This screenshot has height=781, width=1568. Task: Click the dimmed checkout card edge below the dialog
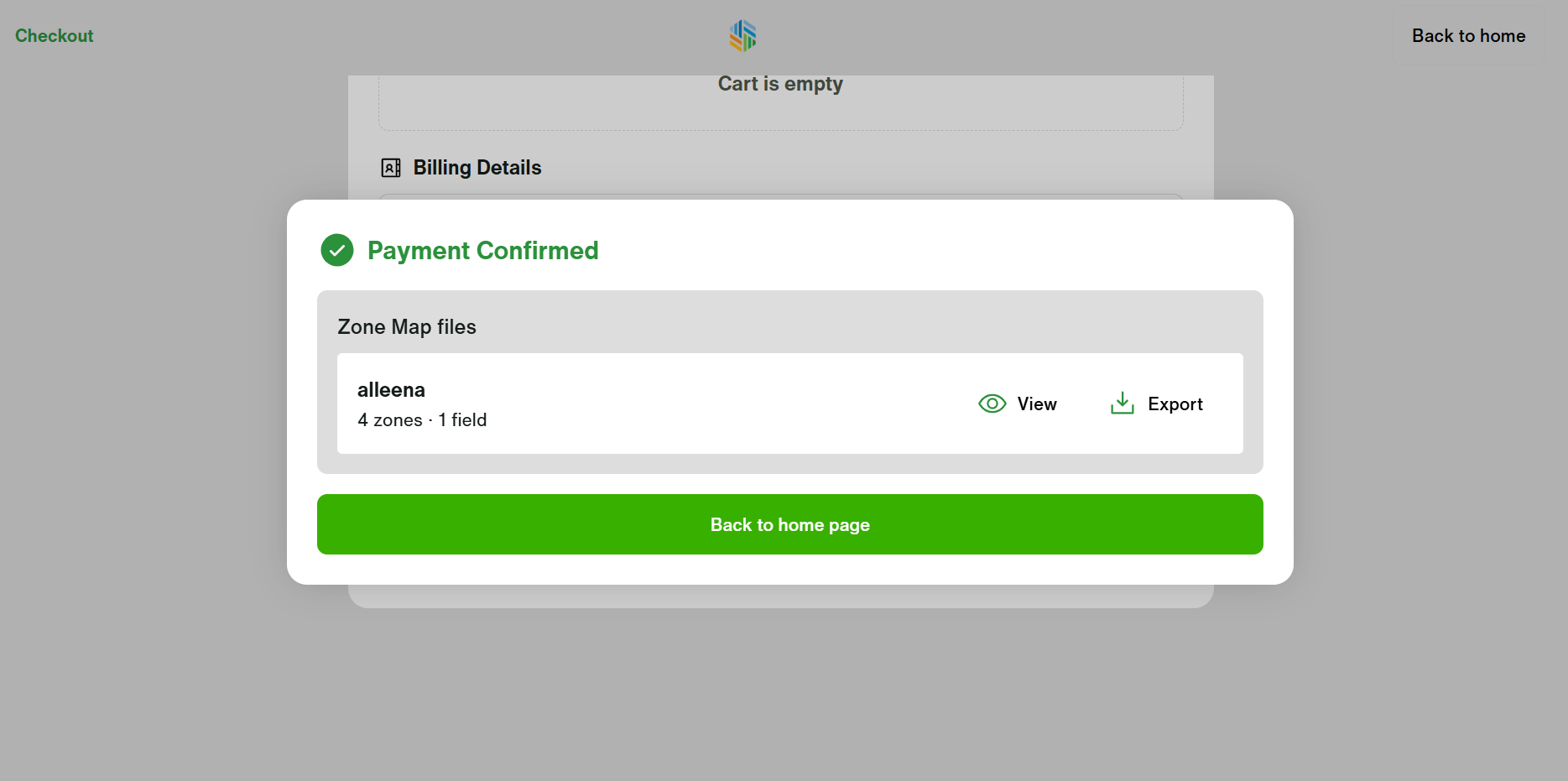pos(780,596)
